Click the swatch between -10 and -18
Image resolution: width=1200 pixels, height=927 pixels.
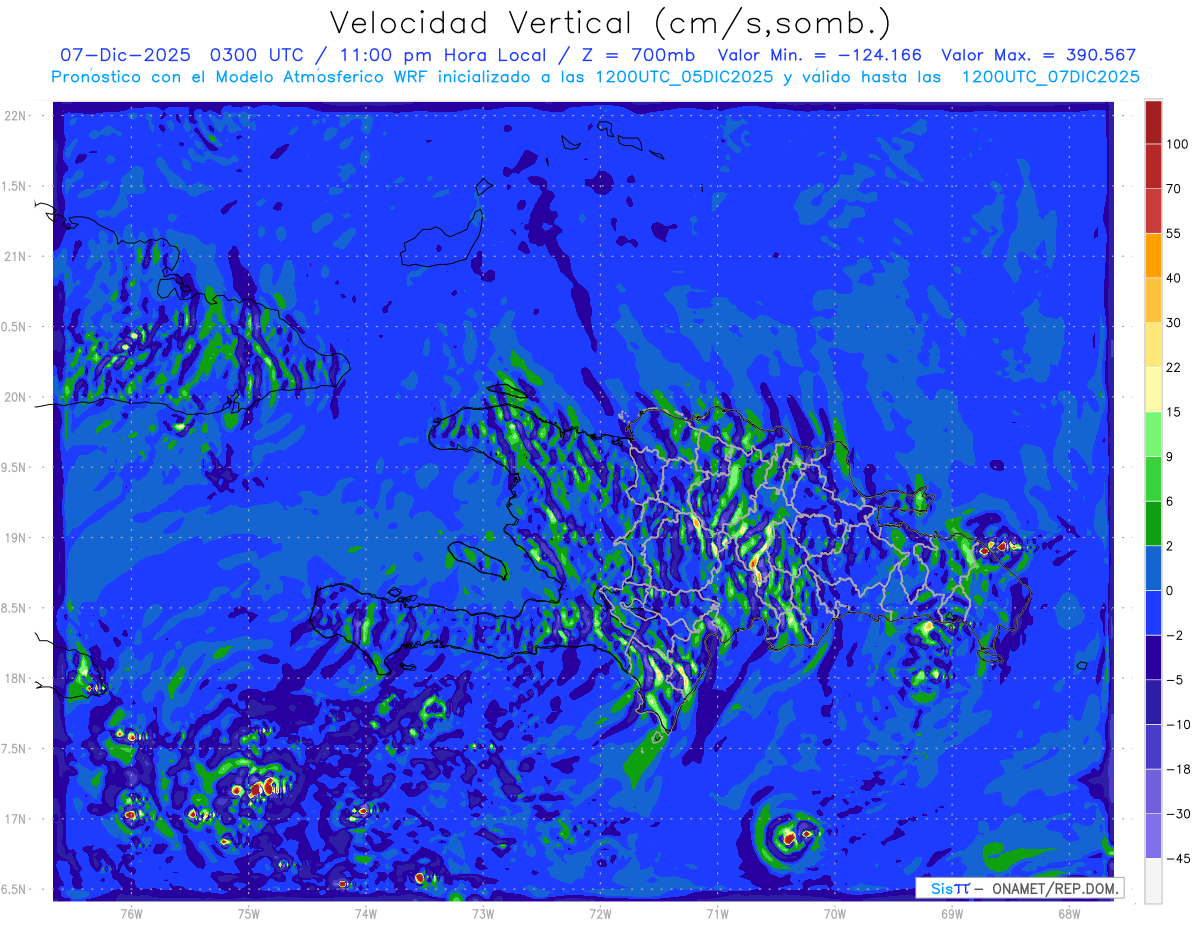(1153, 746)
